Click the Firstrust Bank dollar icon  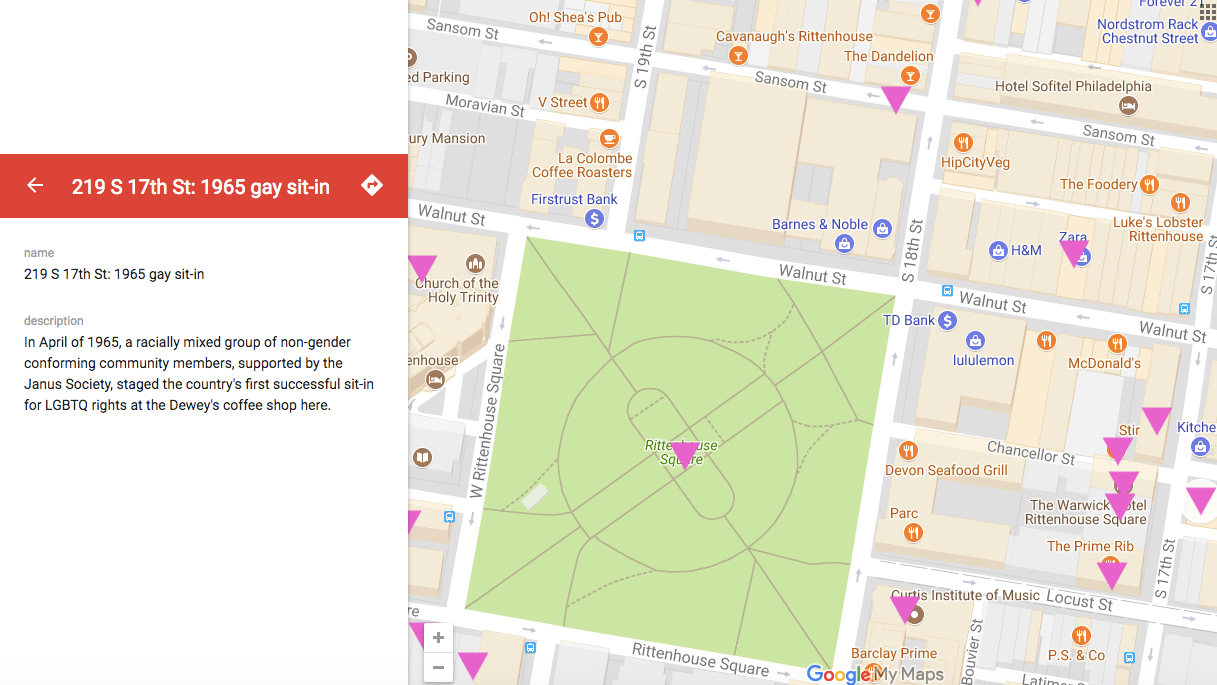coord(594,218)
